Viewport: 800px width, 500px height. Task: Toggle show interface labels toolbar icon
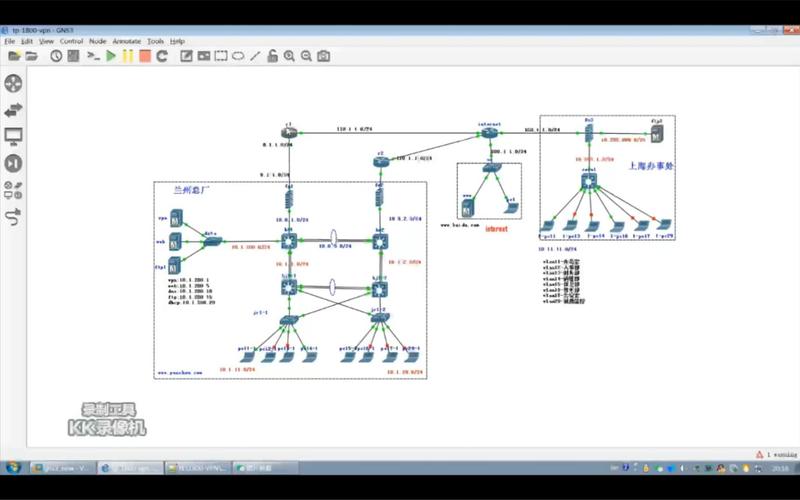coord(73,56)
